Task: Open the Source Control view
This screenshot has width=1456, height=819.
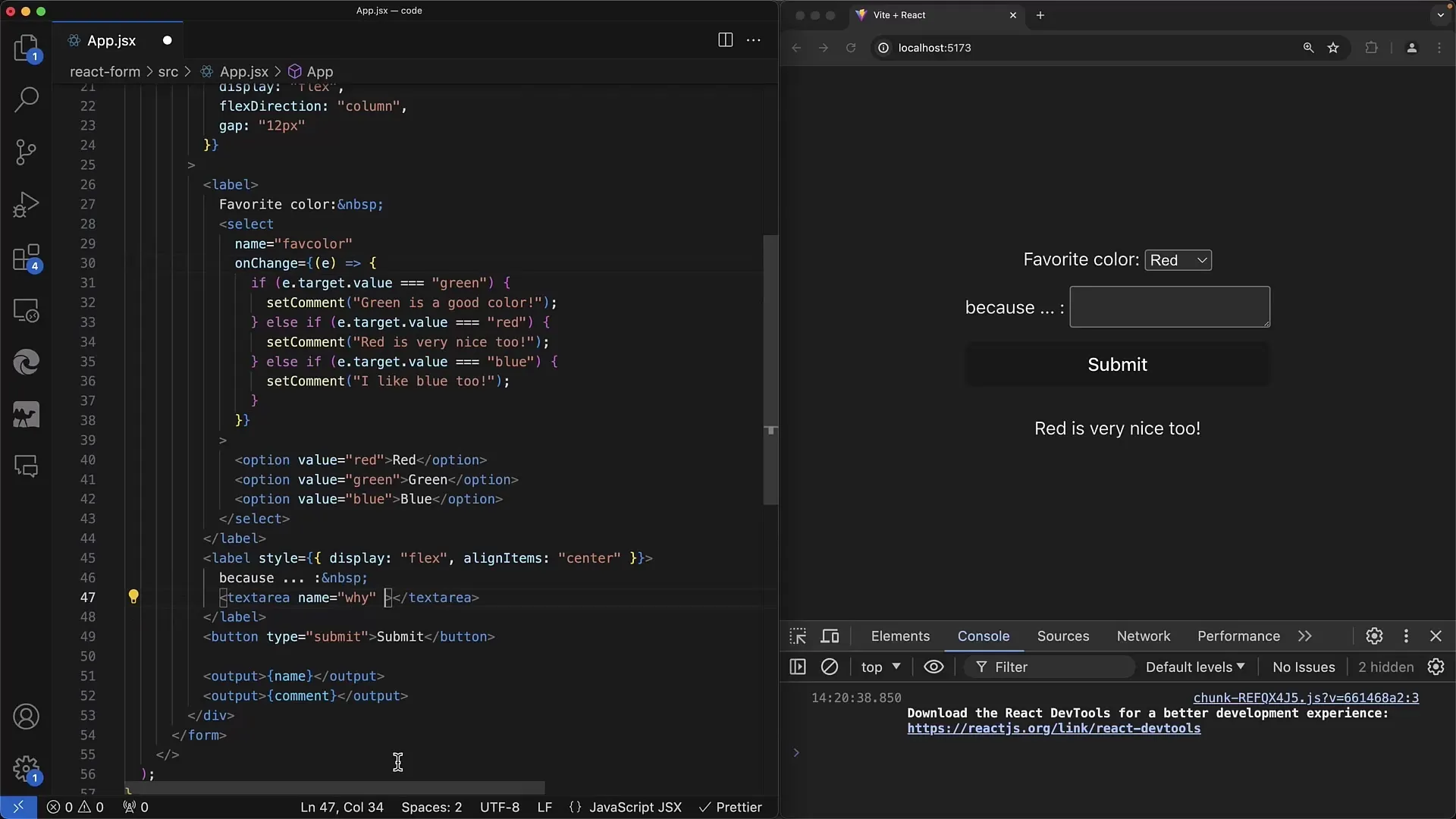Action: [27, 152]
